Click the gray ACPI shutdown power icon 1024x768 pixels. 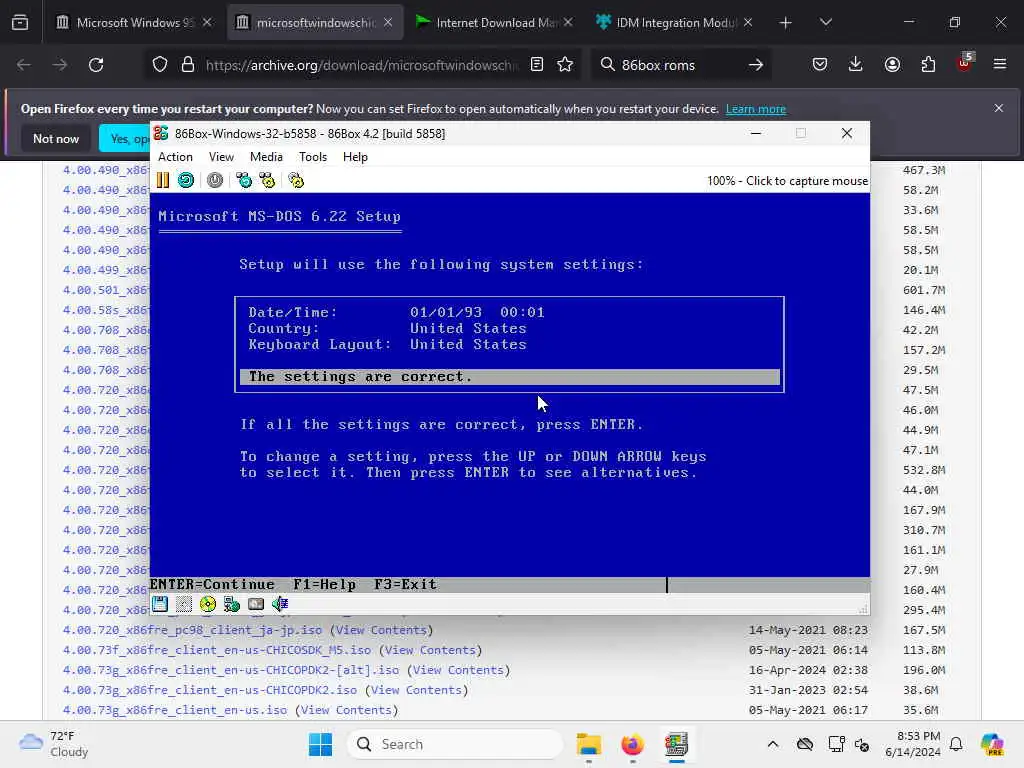click(215, 180)
